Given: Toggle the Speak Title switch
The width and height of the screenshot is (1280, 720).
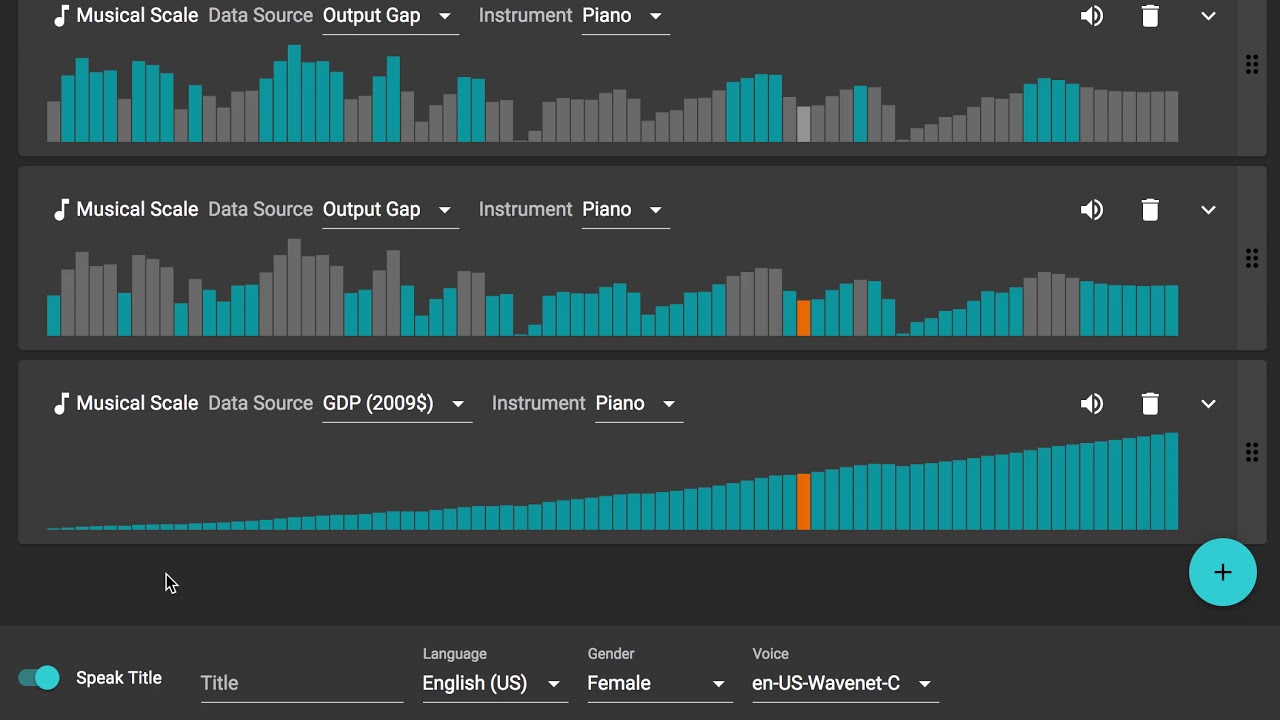Looking at the screenshot, I should (x=39, y=678).
